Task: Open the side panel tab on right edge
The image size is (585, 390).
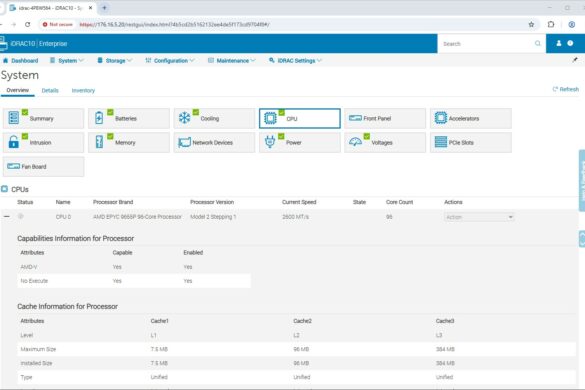Action: pos(582,181)
